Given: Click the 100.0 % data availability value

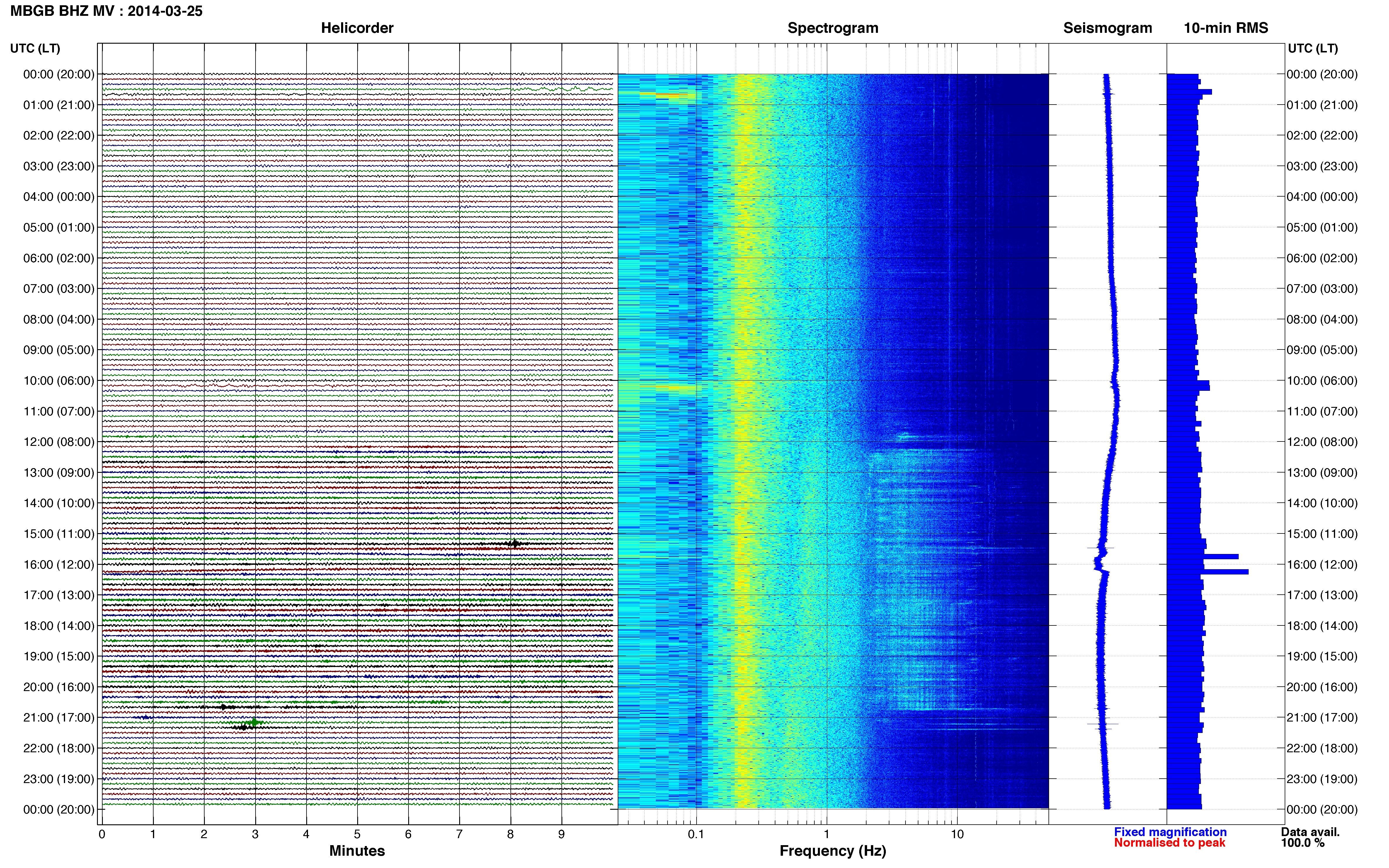Looking at the screenshot, I should coord(1303,843).
